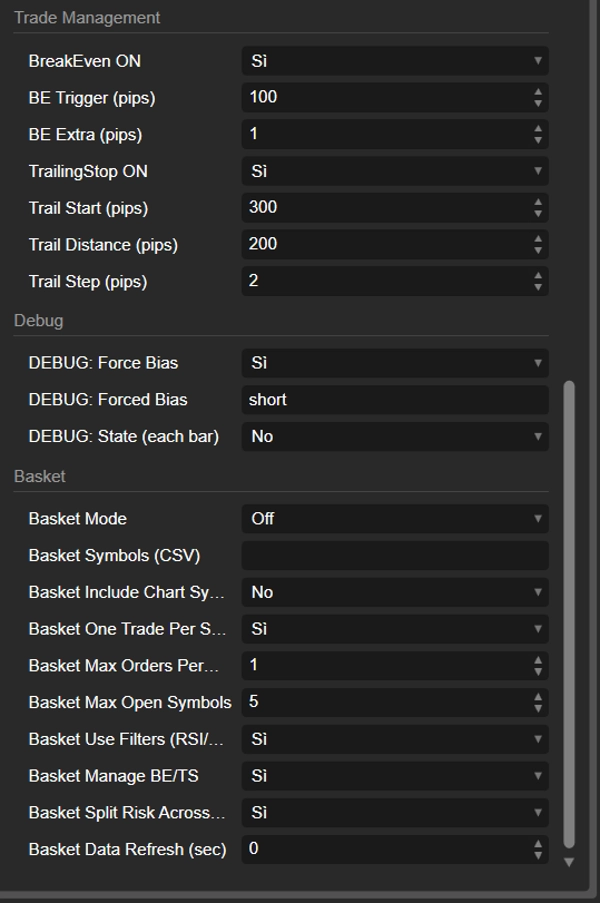Screen dimensions: 600x903
Task: Open the BreakEven ON dropdown
Action: [x=395, y=61]
